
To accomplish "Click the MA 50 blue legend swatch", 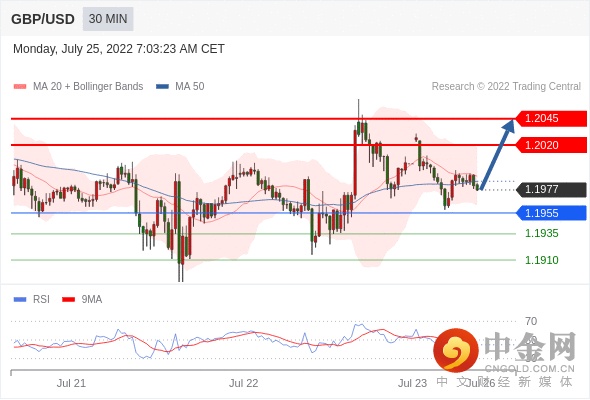I will click(x=162, y=87).
